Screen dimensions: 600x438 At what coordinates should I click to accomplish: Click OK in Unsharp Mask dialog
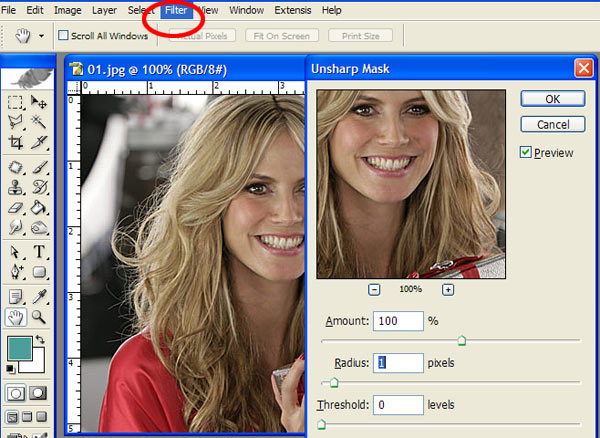click(x=552, y=99)
